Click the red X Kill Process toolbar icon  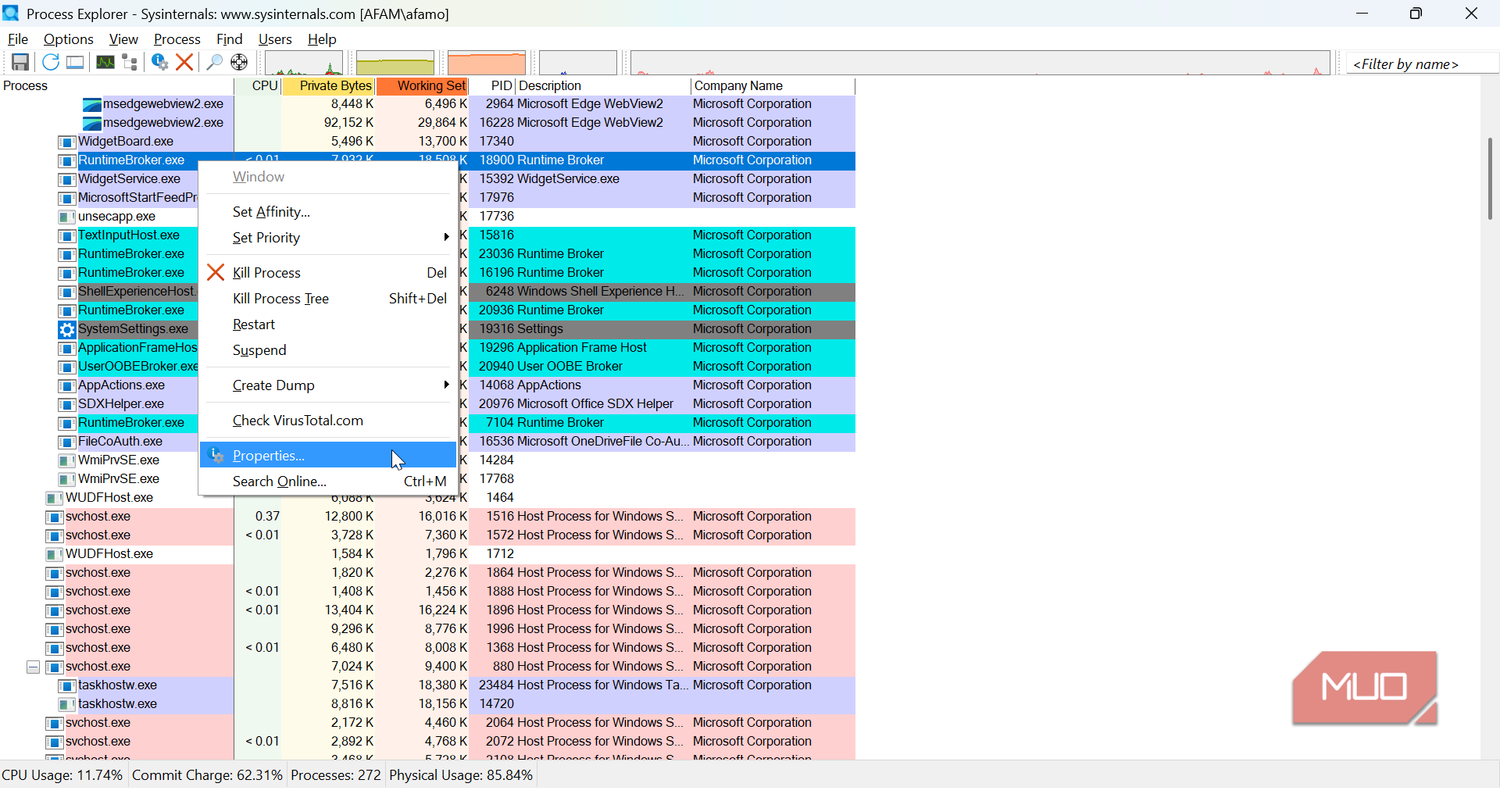point(184,63)
